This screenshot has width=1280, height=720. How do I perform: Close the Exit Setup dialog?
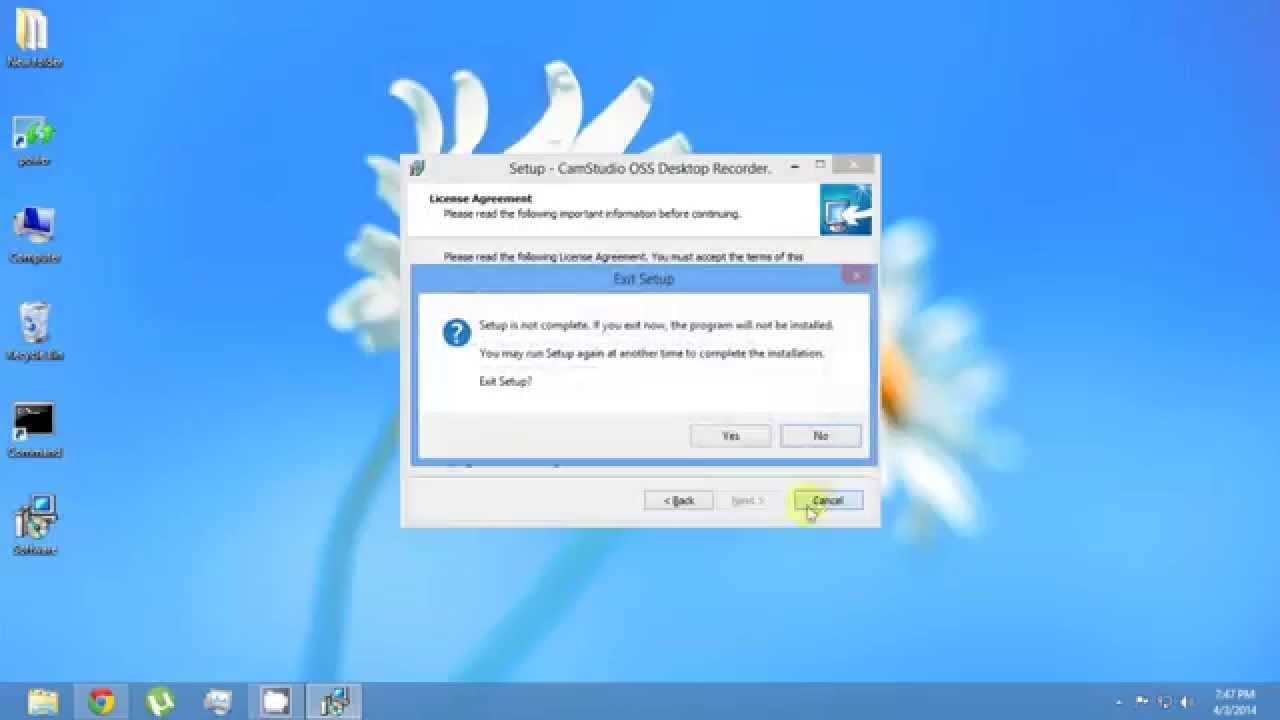point(855,275)
